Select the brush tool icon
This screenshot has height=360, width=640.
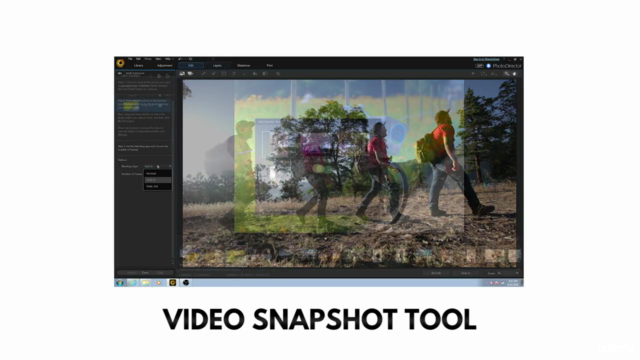(213, 74)
